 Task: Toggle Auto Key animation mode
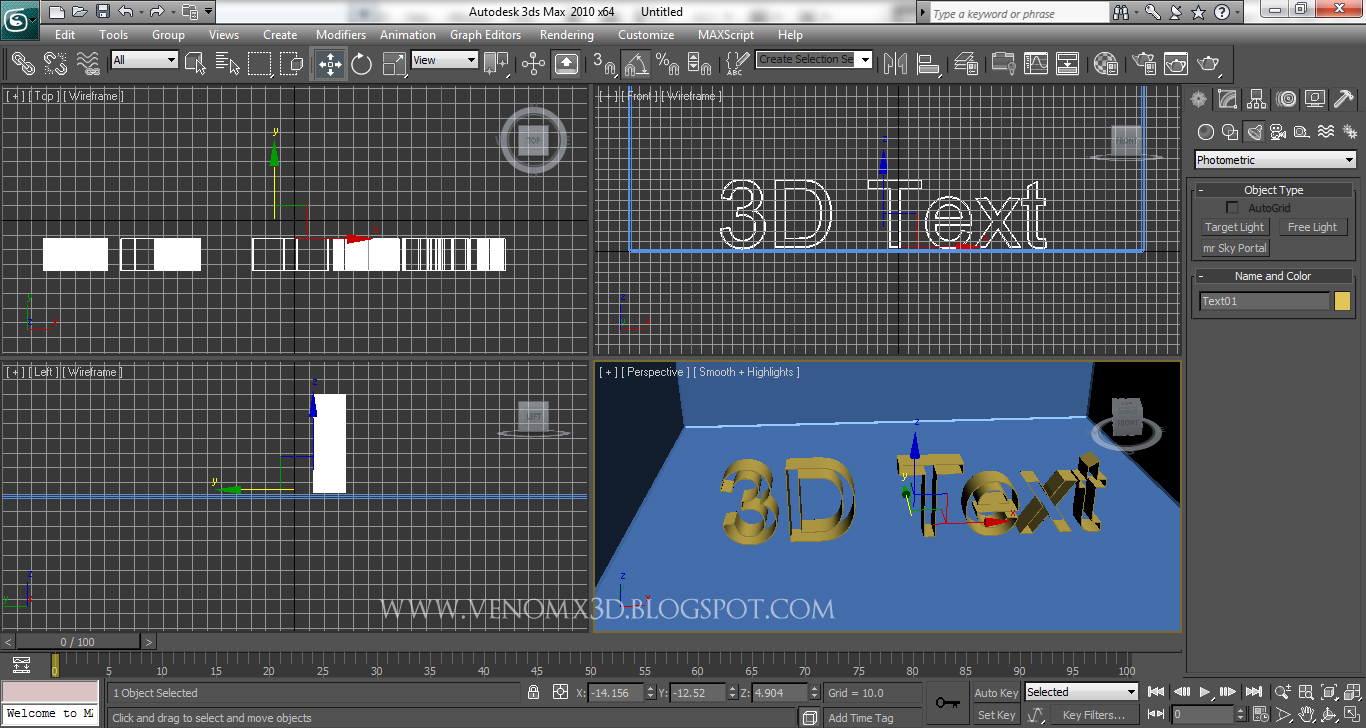[995, 692]
